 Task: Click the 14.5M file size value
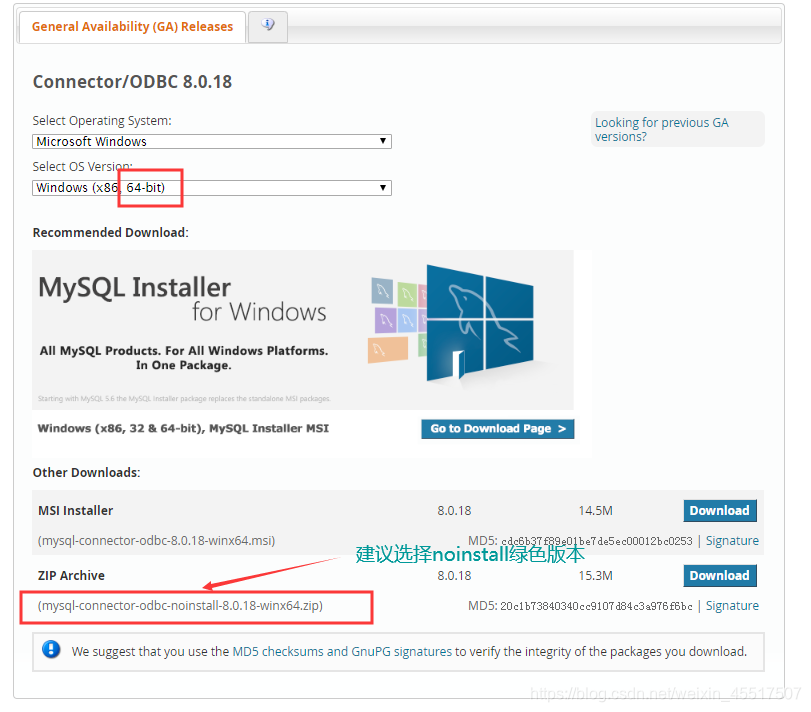tap(595, 511)
